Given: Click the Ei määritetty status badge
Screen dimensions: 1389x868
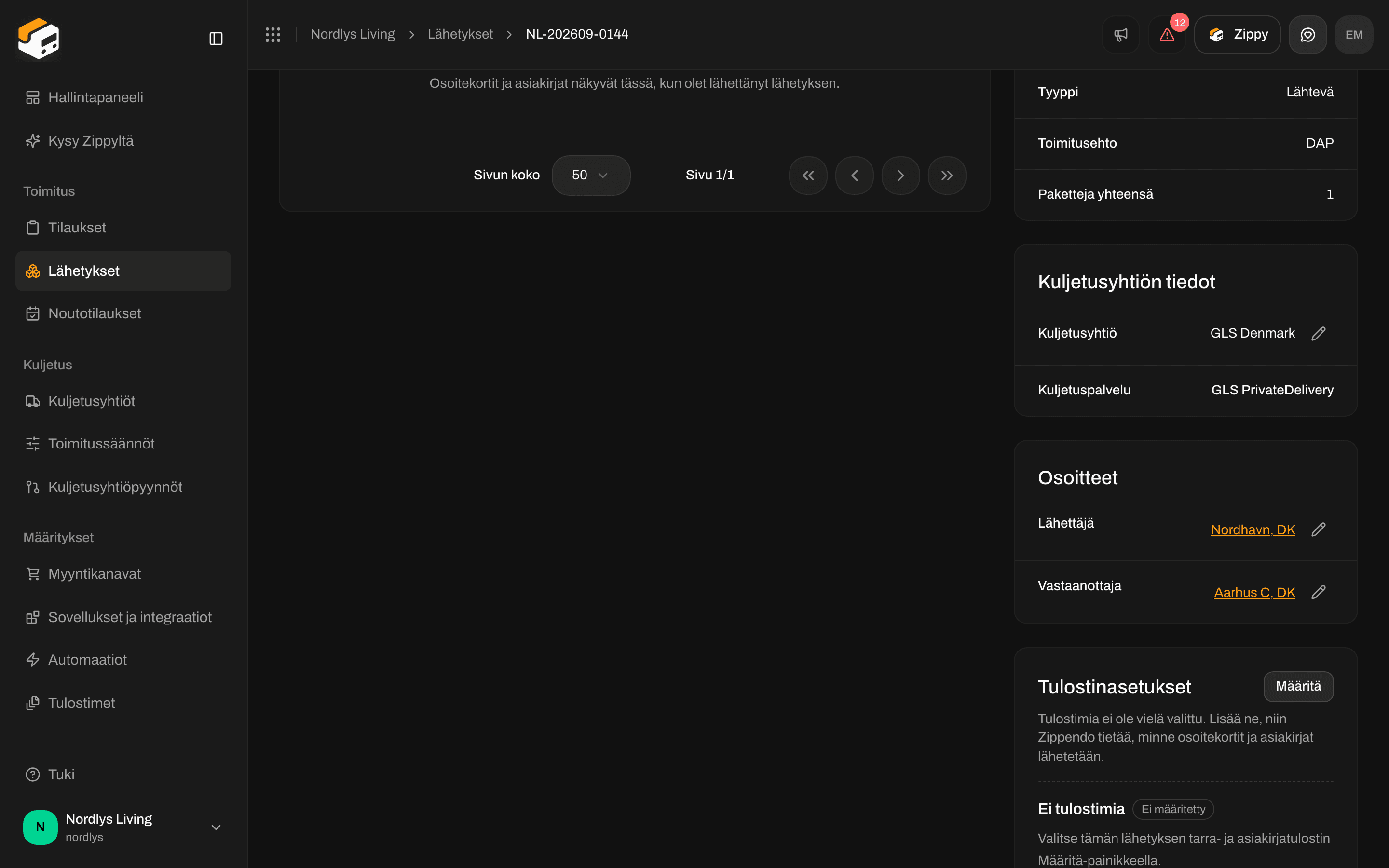Looking at the screenshot, I should coord(1173,809).
